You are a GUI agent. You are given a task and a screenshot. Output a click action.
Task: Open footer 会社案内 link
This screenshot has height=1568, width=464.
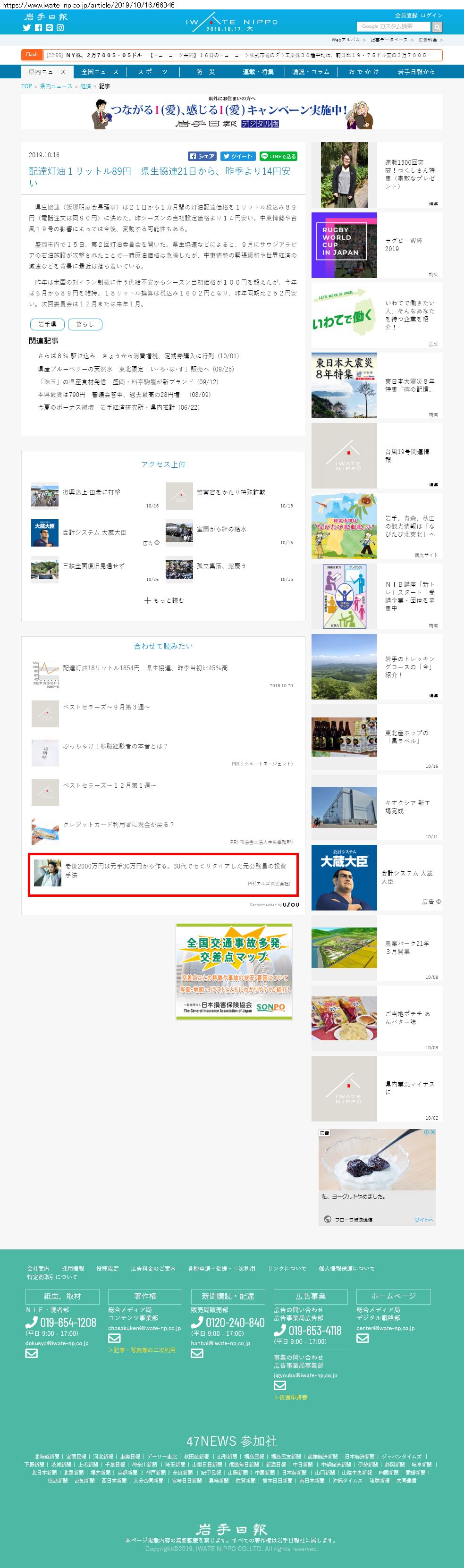tap(38, 1269)
